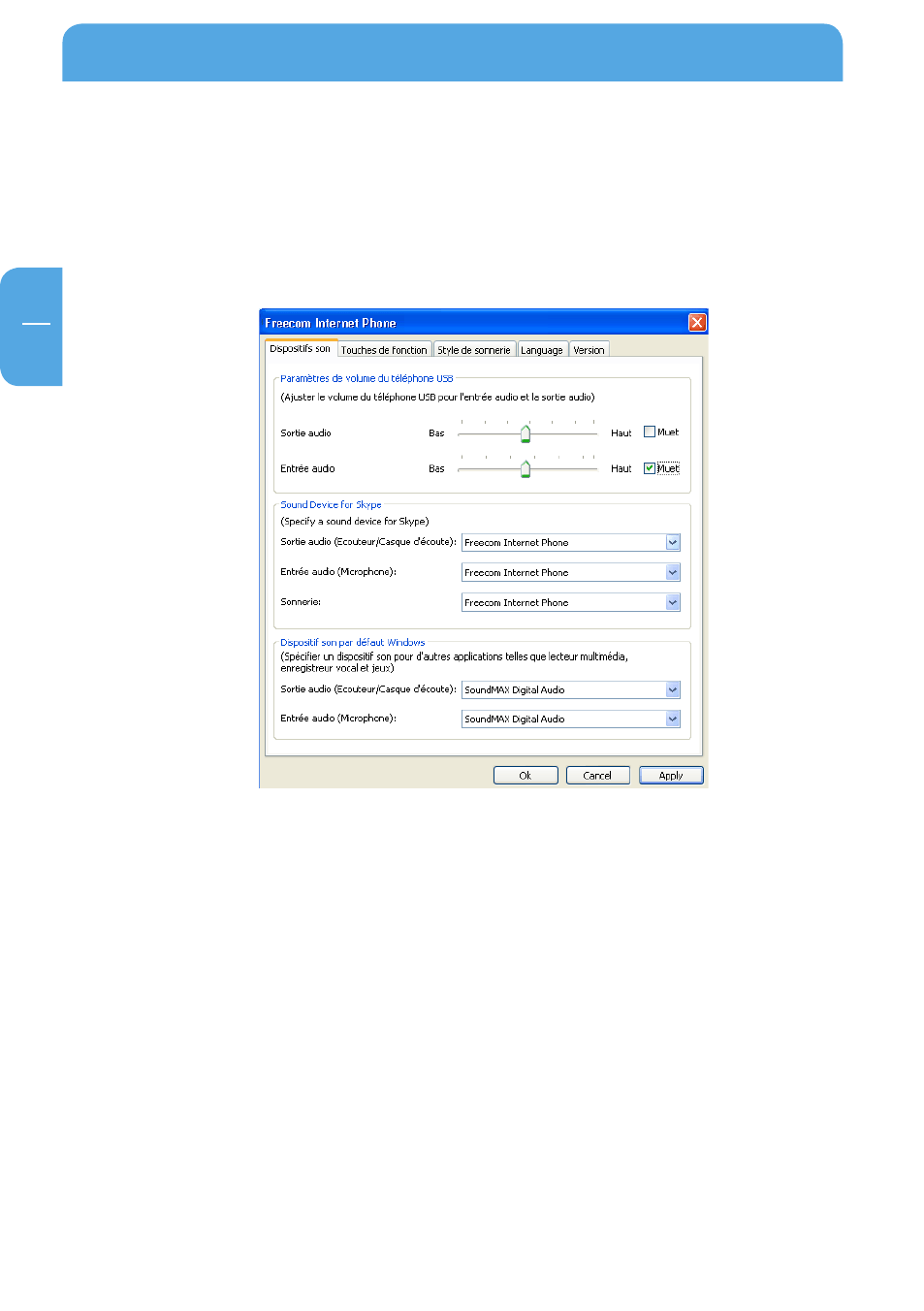Confirm settings with the Ok button
The height and width of the screenshot is (1311, 924).
[x=526, y=776]
